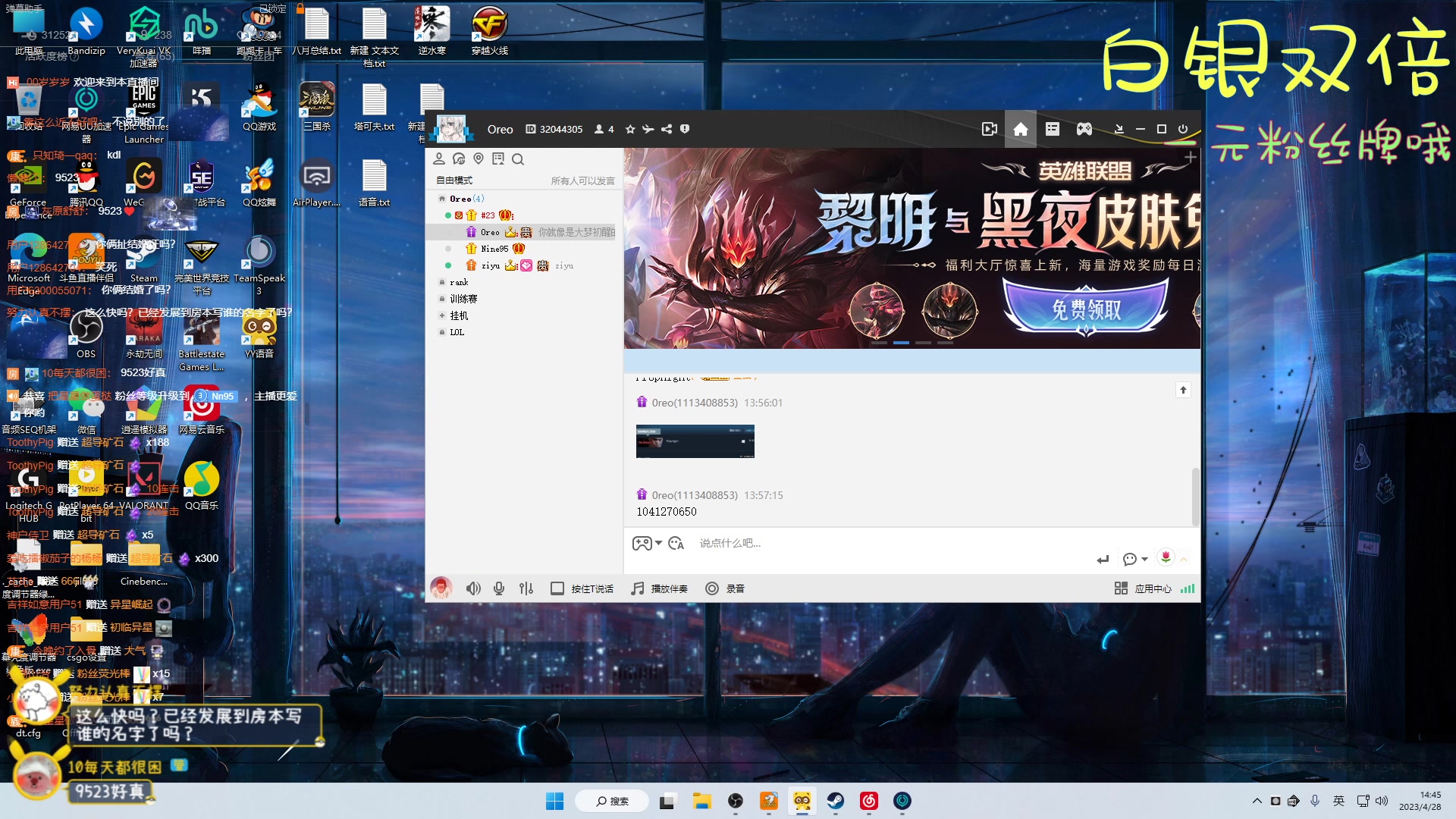This screenshot has height=819, width=1456.
Task: Click the online user count 4
Action: [x=604, y=129]
